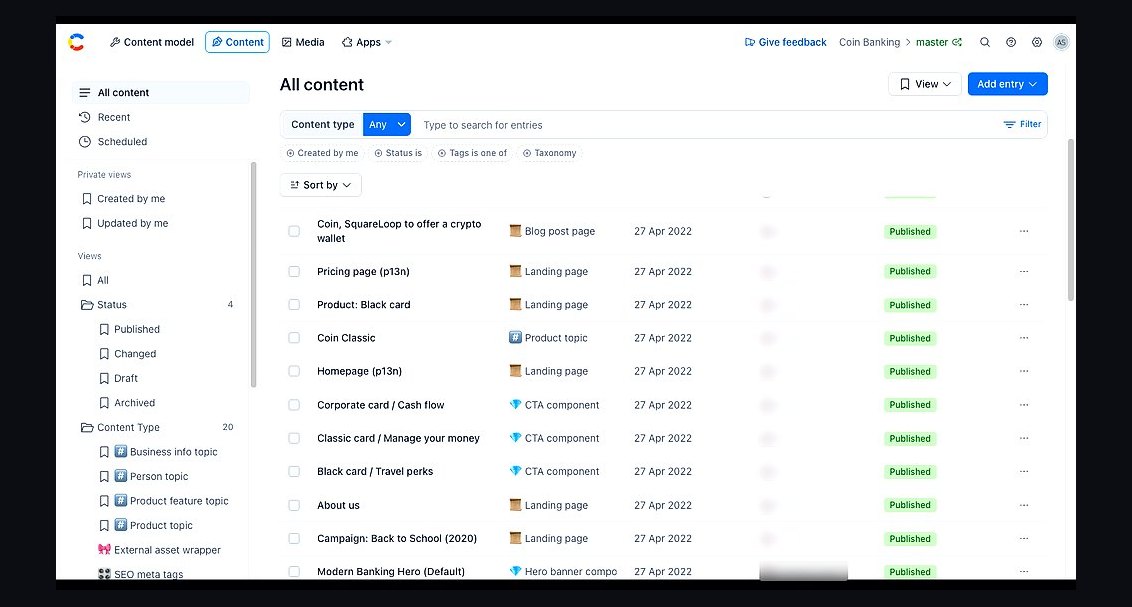The image size is (1132, 607).
Task: Click the Content Type folder icon
Action: (x=87, y=427)
